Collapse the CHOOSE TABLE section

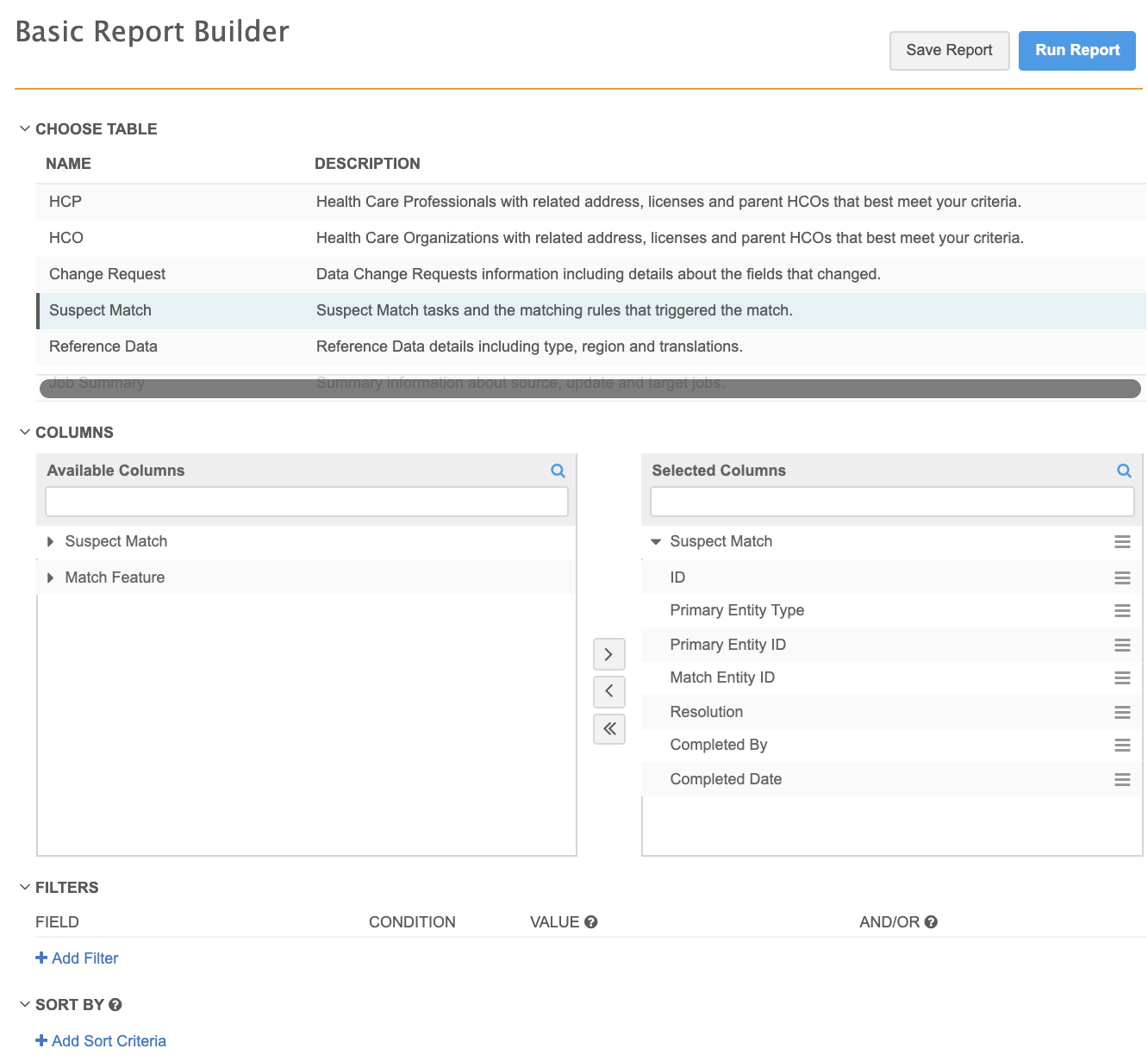click(24, 128)
